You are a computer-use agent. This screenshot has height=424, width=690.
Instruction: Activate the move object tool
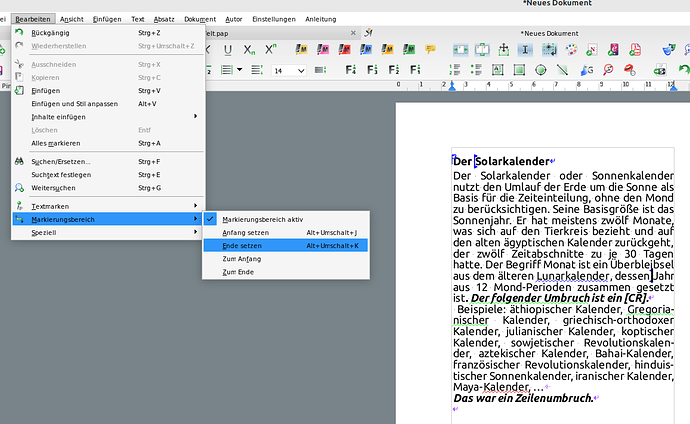click(x=503, y=50)
